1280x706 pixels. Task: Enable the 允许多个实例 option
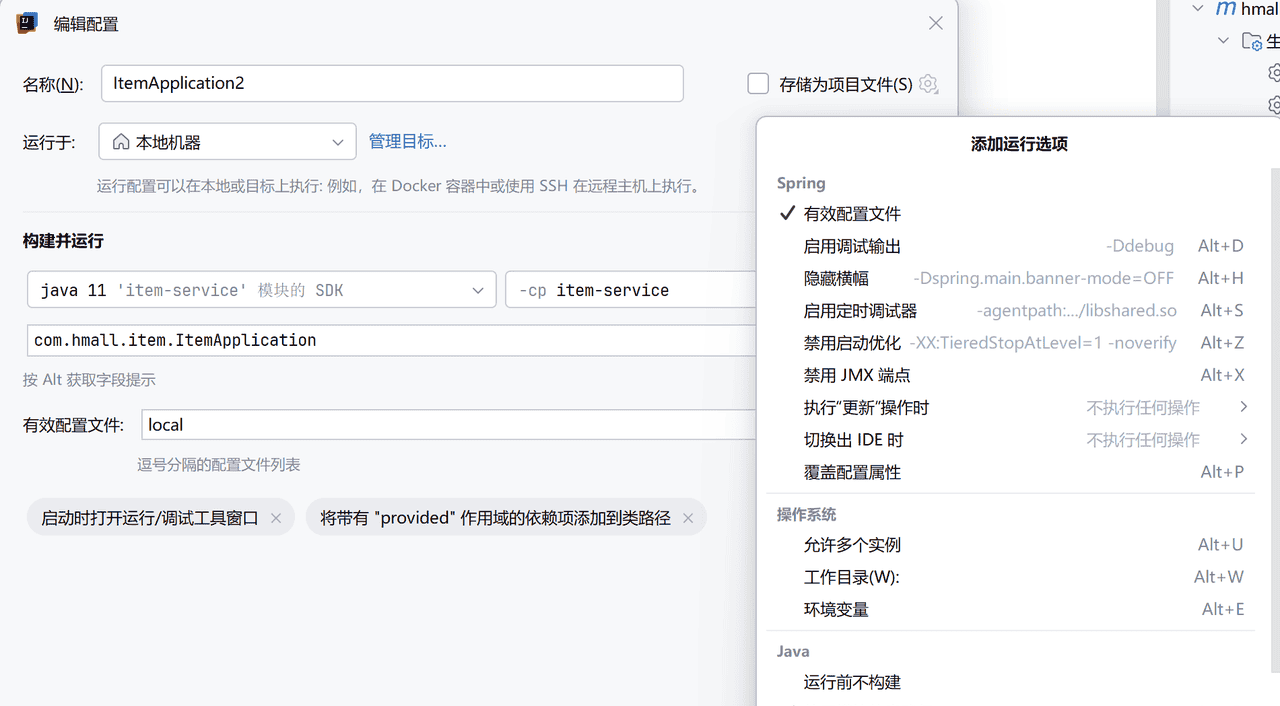(x=852, y=545)
